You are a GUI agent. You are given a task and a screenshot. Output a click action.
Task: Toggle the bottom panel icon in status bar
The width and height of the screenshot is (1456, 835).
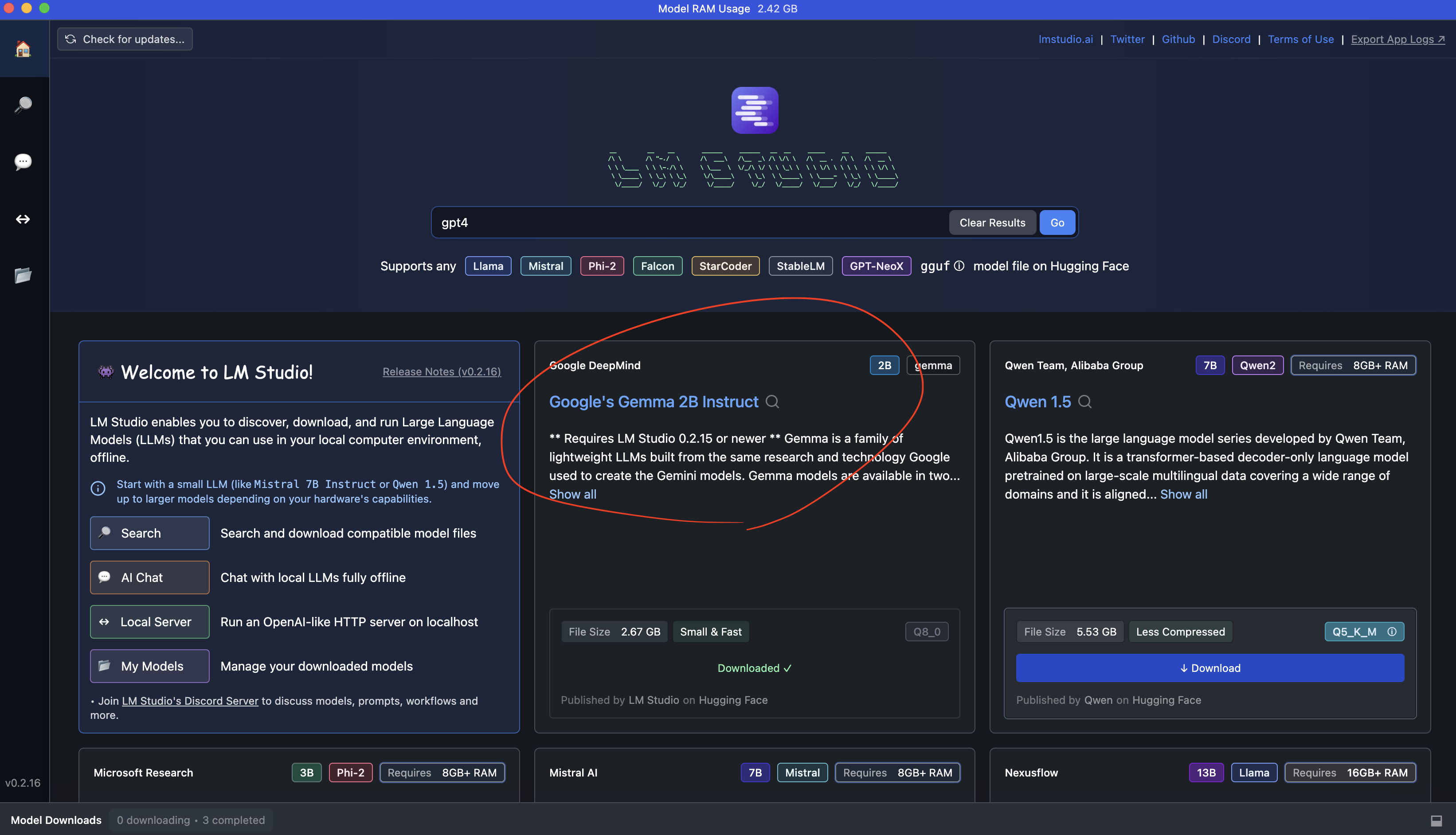[x=1436, y=821]
